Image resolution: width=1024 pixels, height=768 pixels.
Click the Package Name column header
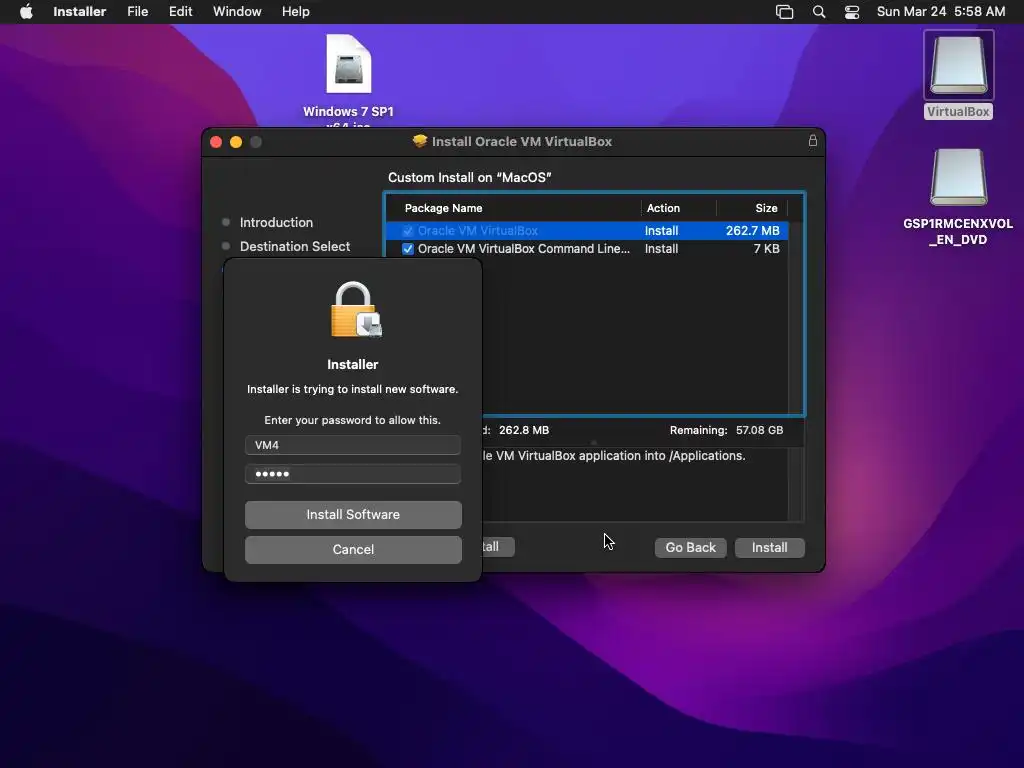point(443,208)
